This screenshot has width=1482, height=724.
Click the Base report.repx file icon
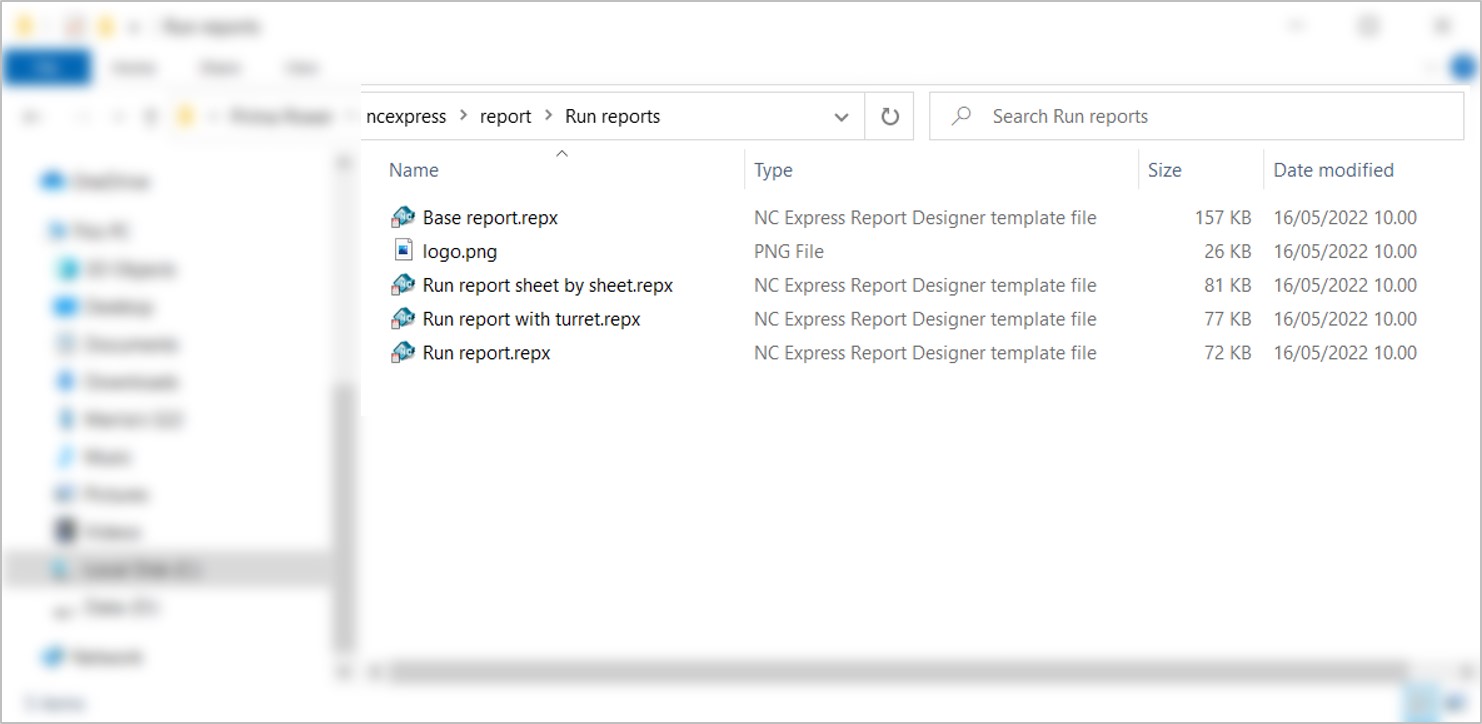click(403, 217)
